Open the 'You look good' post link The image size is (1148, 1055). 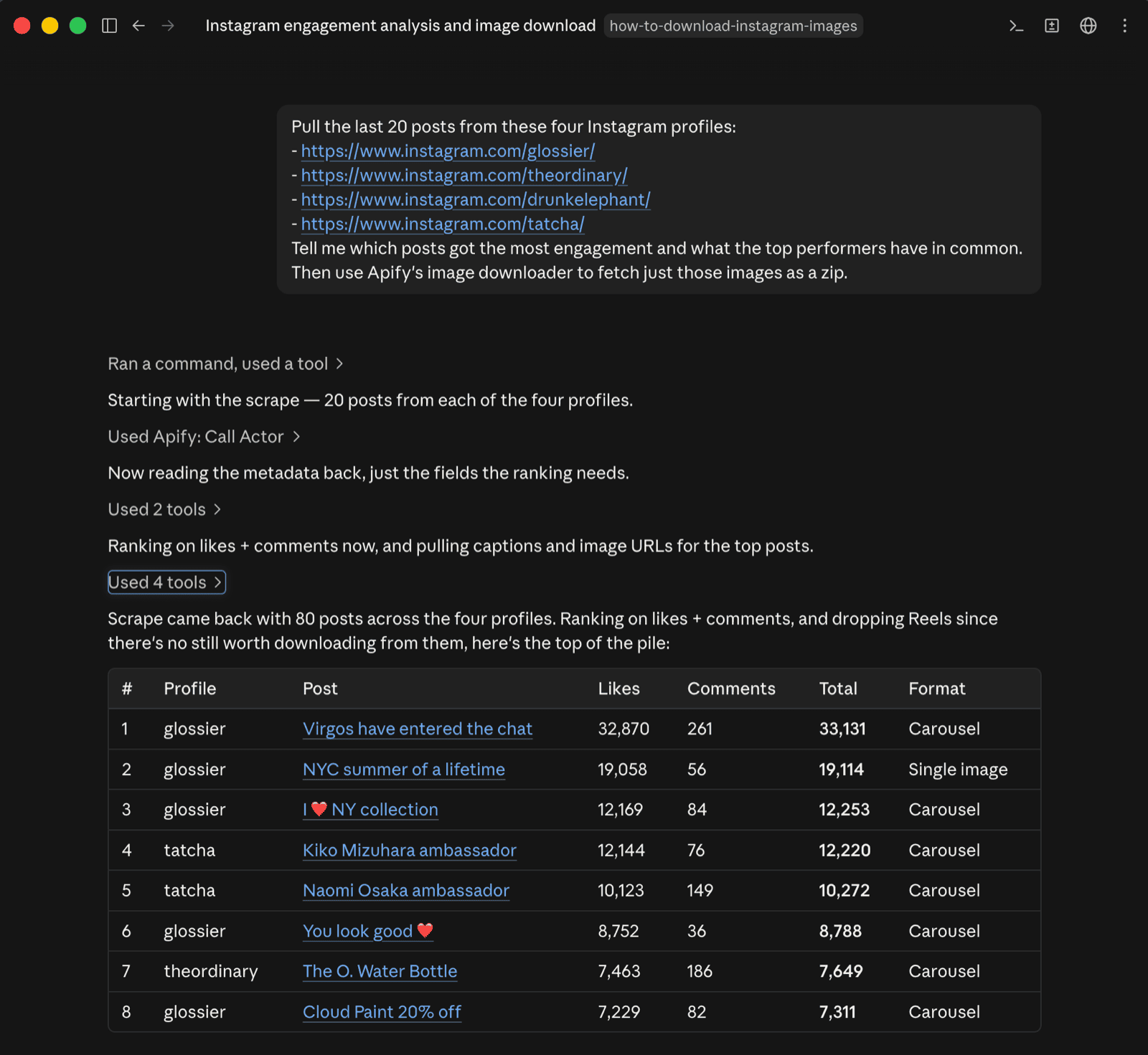pos(368,931)
